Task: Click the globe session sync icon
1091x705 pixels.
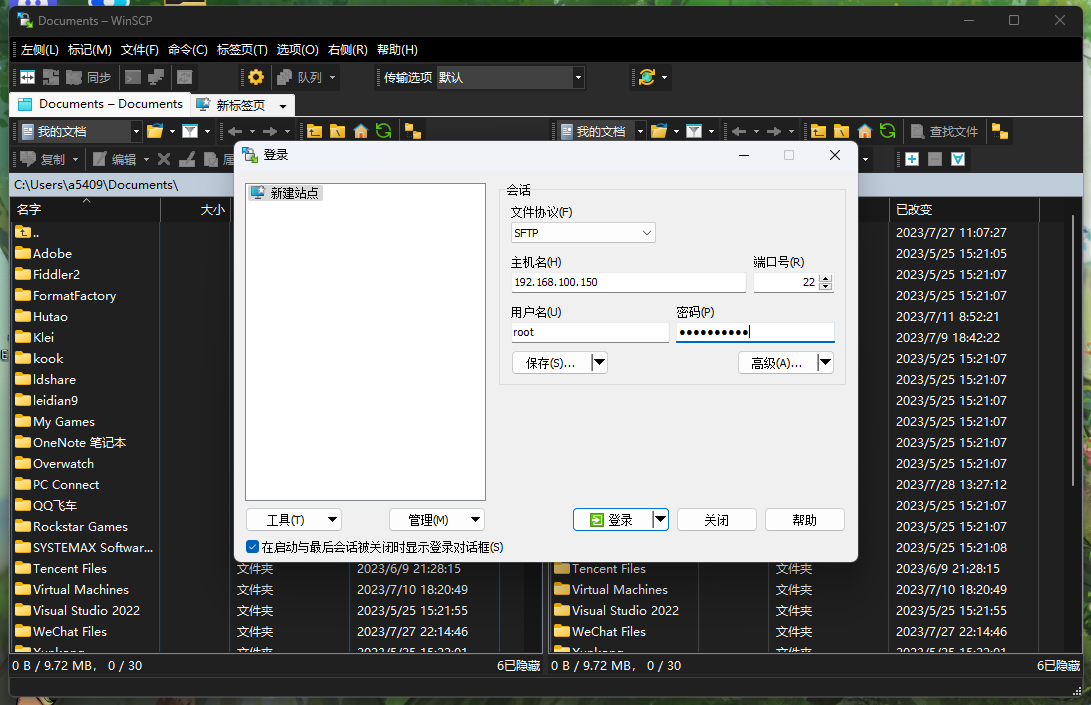Action: (x=647, y=77)
